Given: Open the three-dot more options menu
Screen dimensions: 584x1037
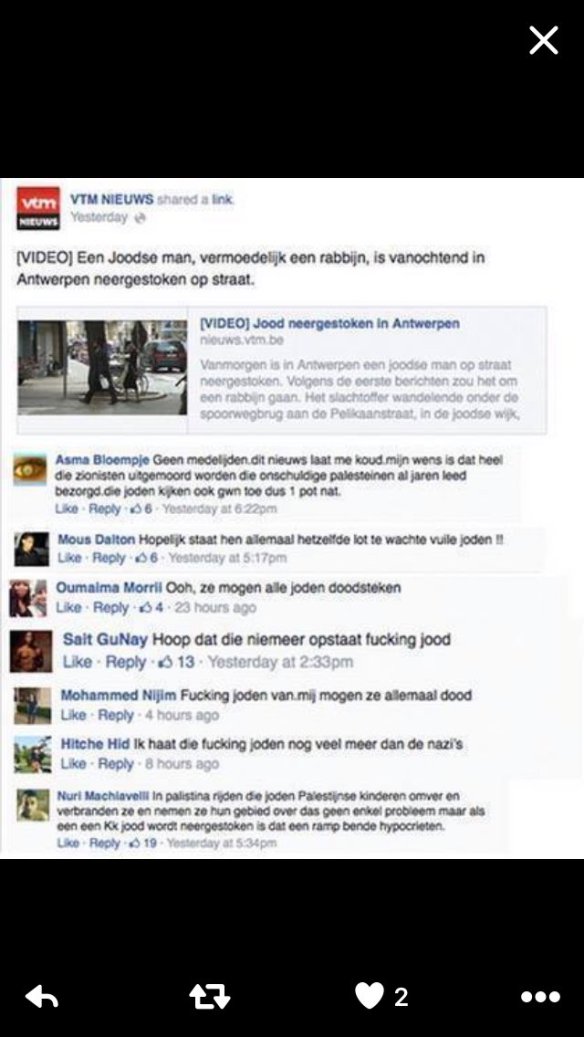Looking at the screenshot, I should 540,997.
